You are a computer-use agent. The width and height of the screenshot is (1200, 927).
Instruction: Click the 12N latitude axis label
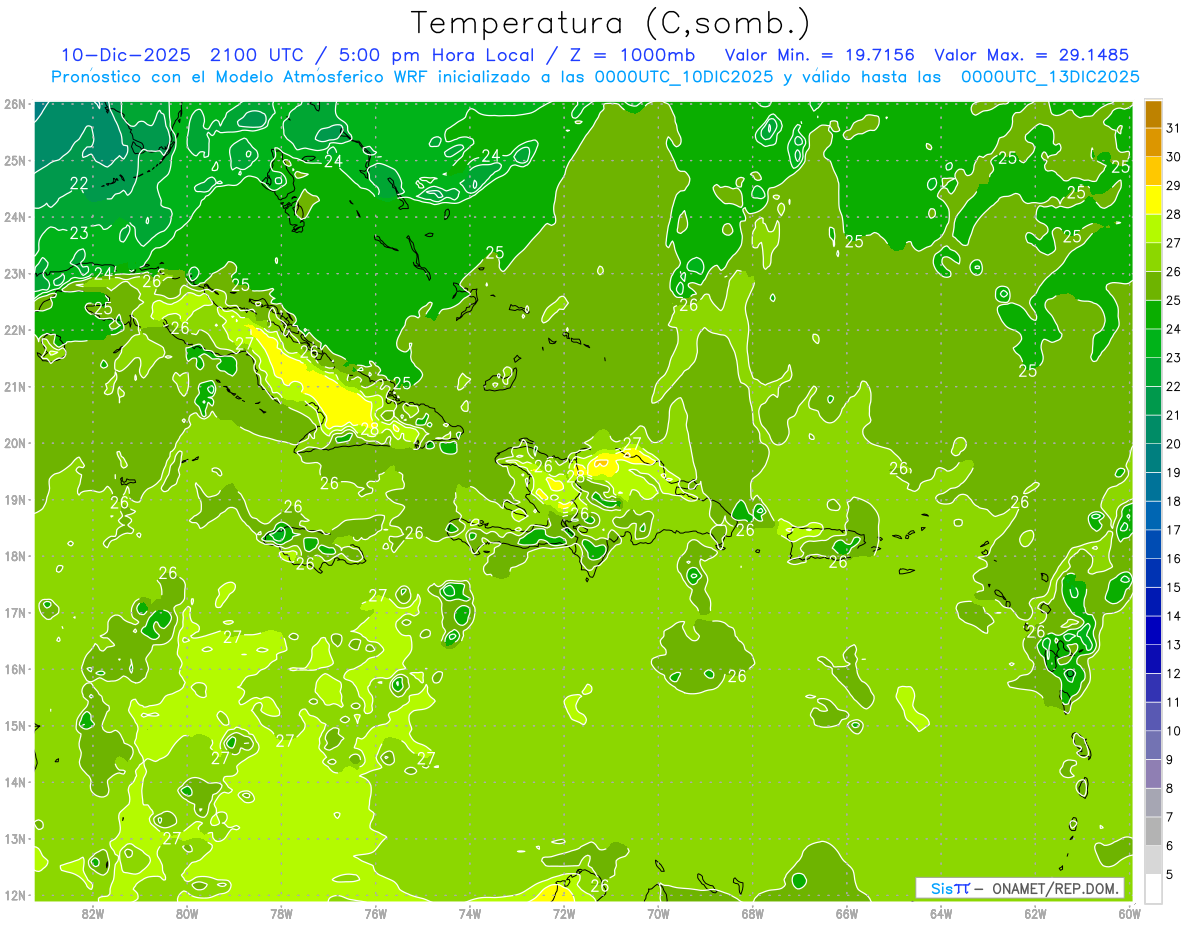(x=15, y=895)
